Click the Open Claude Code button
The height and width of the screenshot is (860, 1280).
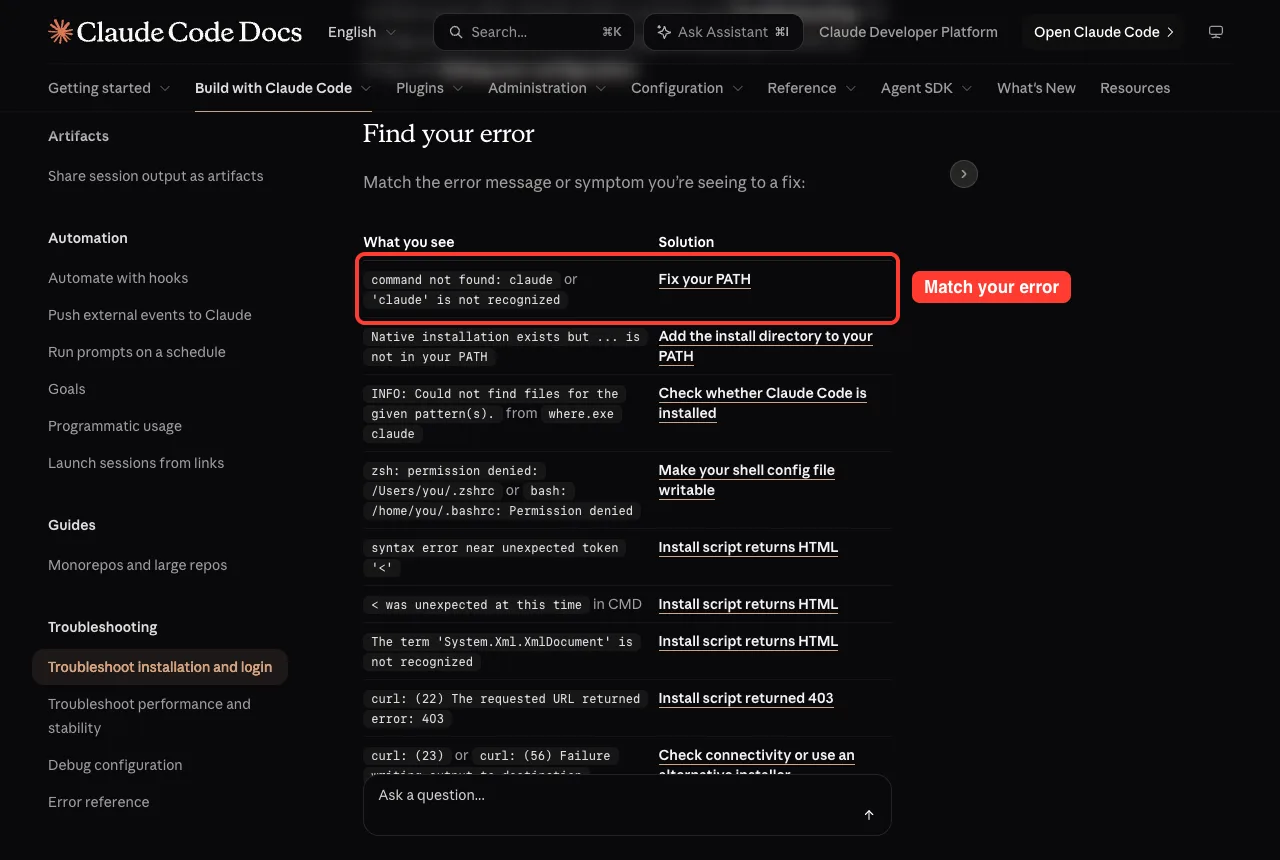coord(1103,32)
